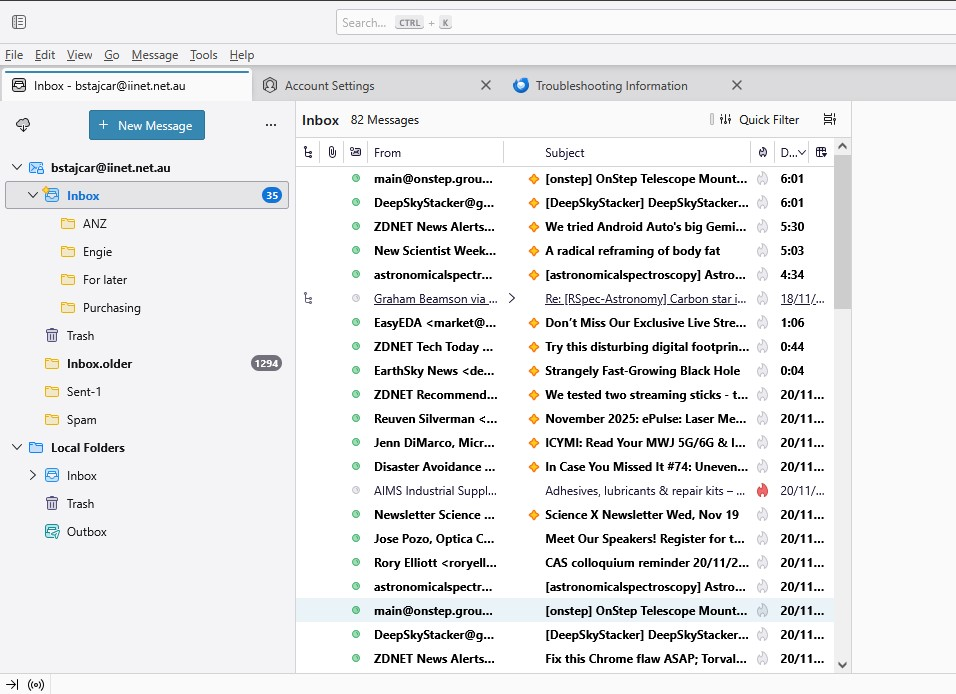Open the column picker icon in list header
Screen dimensions: 956x694
[821, 153]
